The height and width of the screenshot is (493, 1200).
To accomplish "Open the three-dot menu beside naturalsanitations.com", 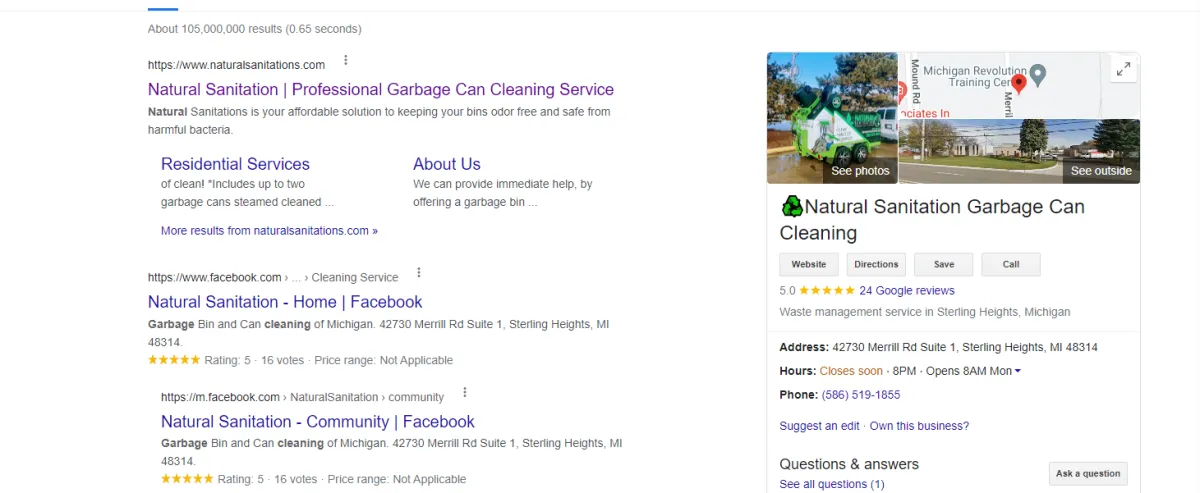I will click(346, 61).
